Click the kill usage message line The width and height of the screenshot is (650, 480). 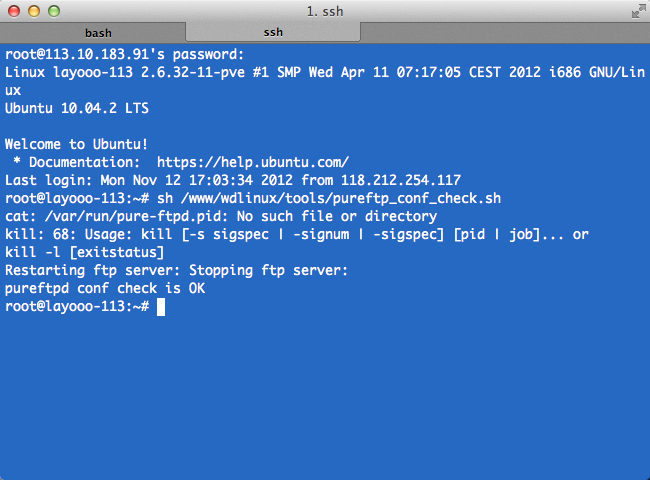[297, 243]
